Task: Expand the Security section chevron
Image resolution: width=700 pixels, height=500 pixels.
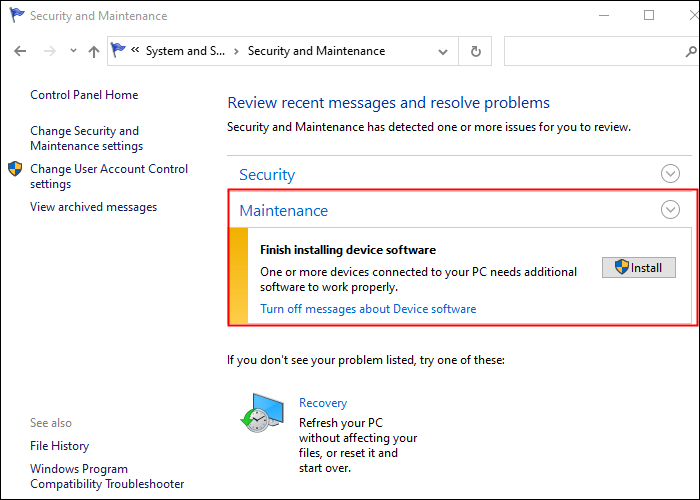Action: tap(670, 174)
